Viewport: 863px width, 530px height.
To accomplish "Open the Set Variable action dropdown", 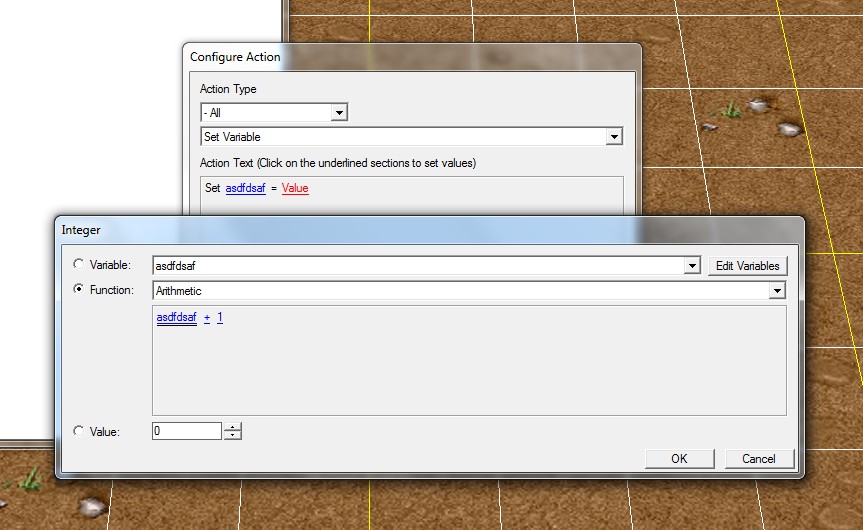I will [412, 136].
